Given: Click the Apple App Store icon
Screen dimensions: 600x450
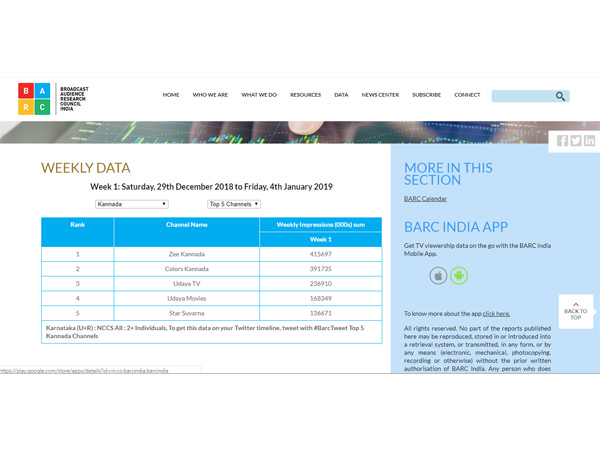Looking at the screenshot, I should (x=438, y=275).
